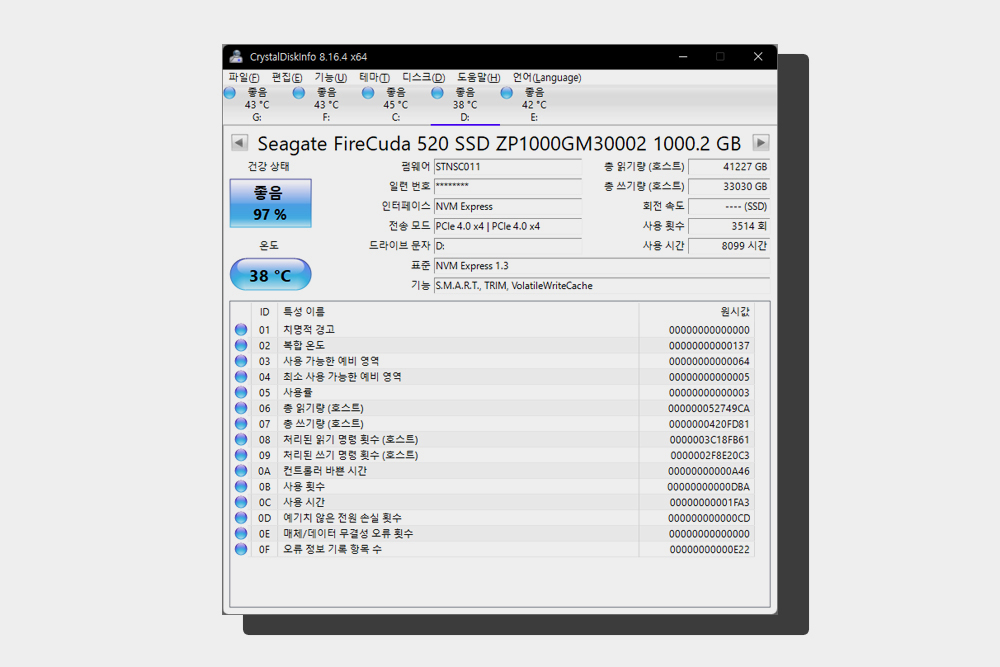Select the 컨트롤러 바쁜 시간 row

click(x=492, y=471)
